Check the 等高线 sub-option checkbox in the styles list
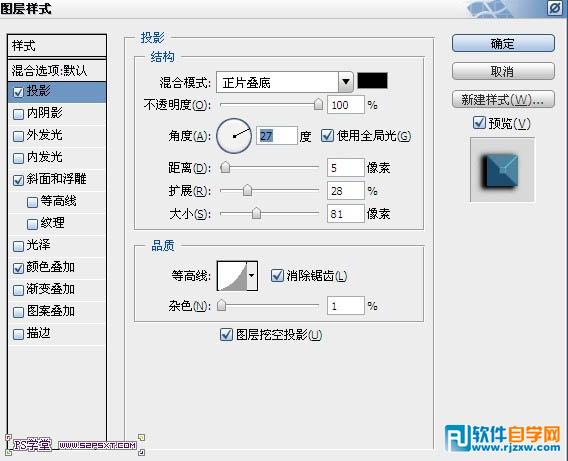This screenshot has height=461, width=568. [33, 202]
